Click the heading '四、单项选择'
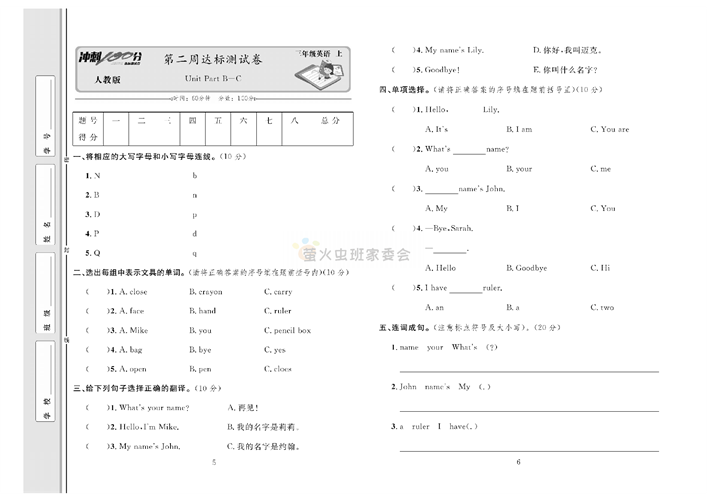This screenshot has height=500, width=707. pos(405,90)
